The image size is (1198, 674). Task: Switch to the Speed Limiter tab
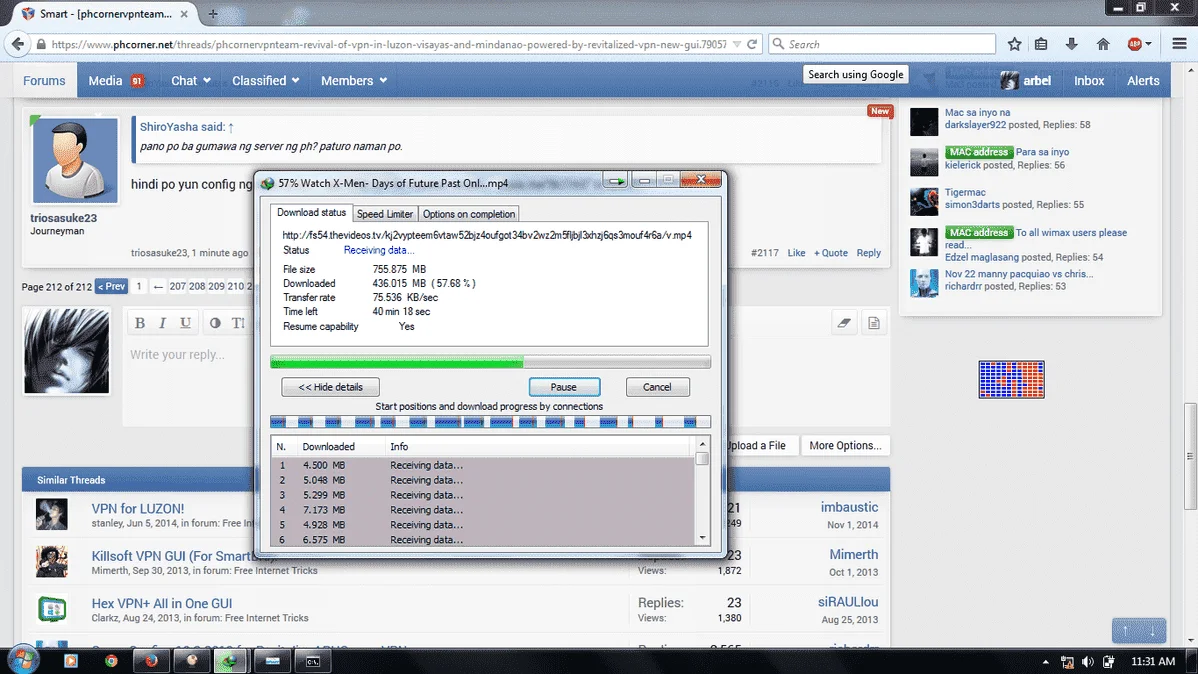click(x=384, y=214)
